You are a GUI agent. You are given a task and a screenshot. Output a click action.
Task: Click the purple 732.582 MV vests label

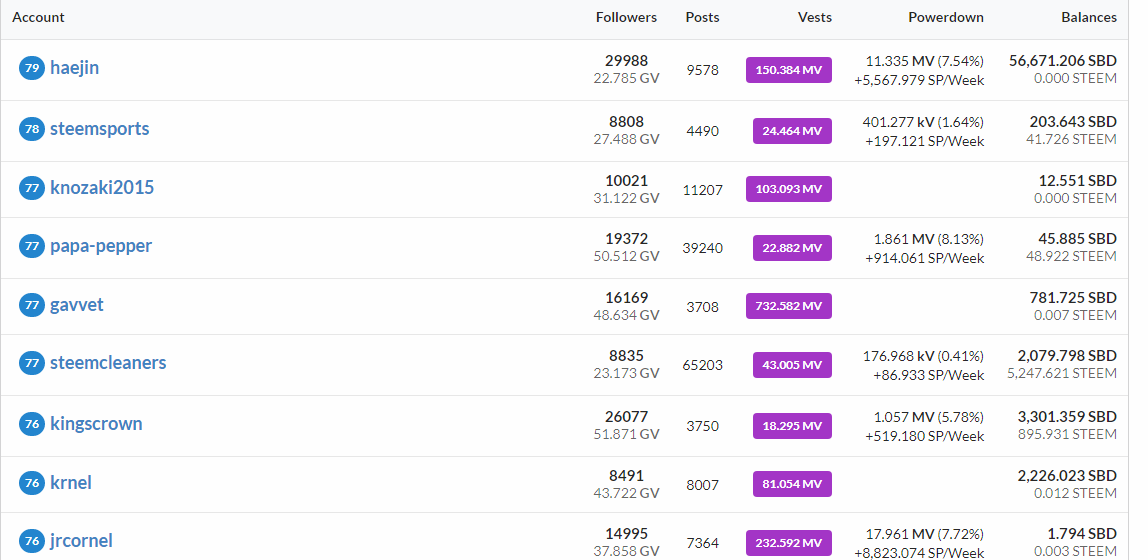[x=789, y=306]
